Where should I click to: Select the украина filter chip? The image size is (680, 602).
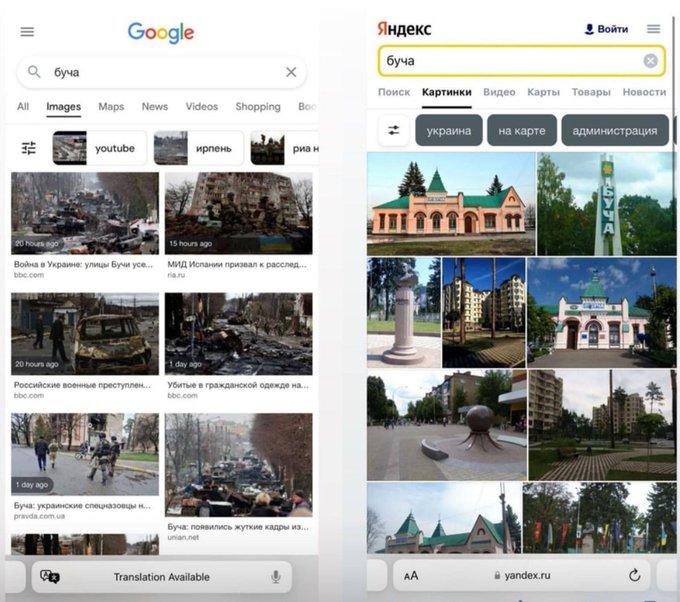[x=449, y=131]
